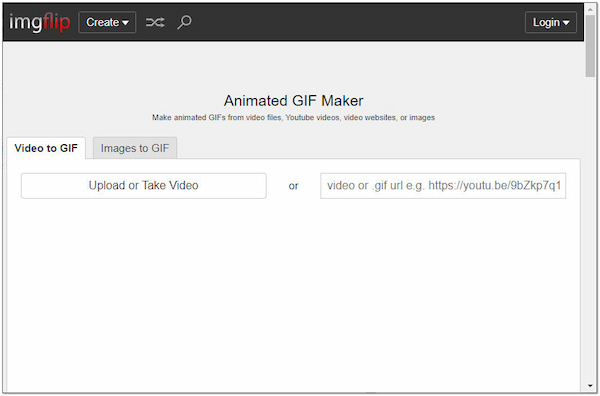Click the Animated GIF Maker heading
The height and width of the screenshot is (396, 600).
coord(293,101)
